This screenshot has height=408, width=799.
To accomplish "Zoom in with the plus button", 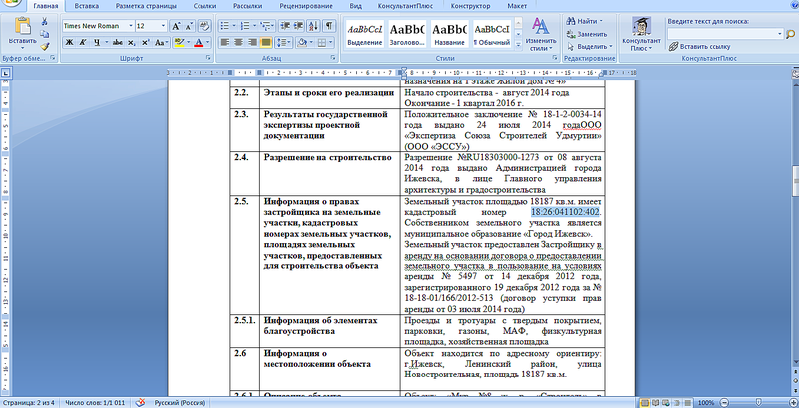I will click(794, 402).
